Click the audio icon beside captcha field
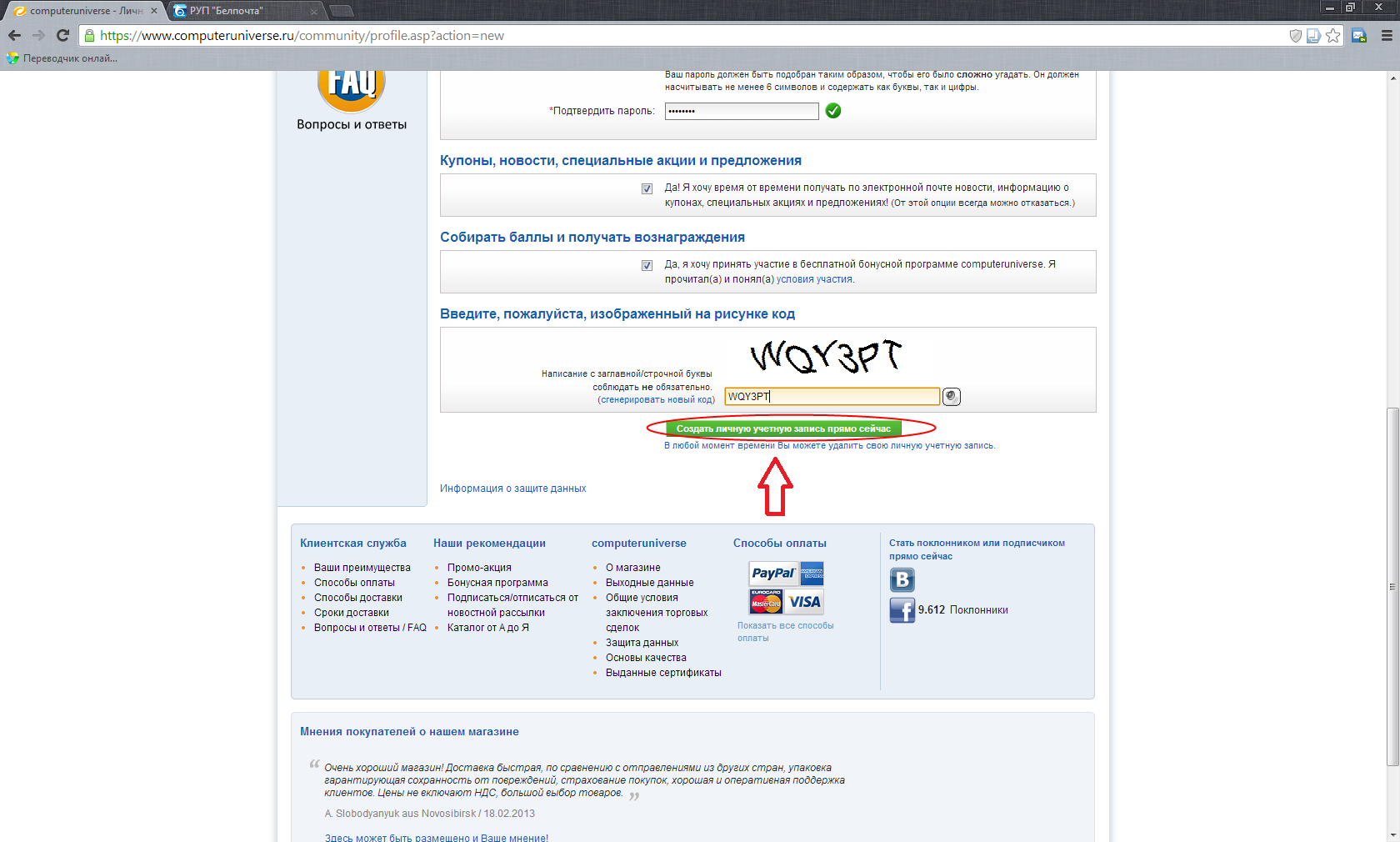This screenshot has height=842, width=1400. [952, 397]
